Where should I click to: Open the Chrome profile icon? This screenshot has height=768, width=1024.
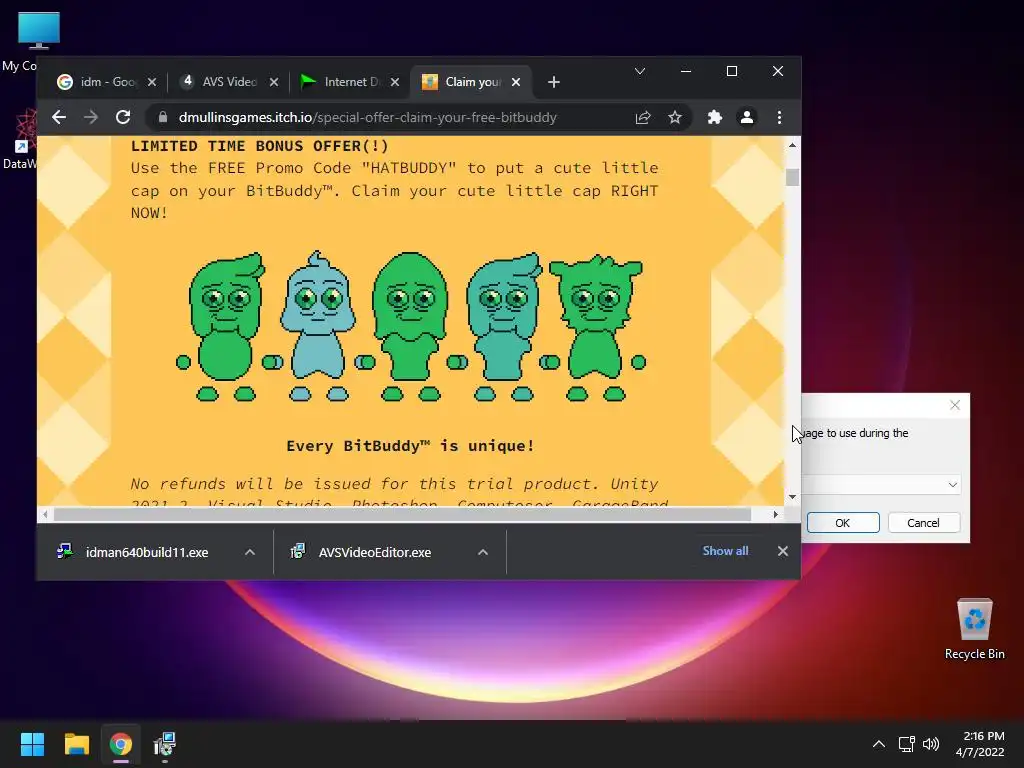pos(746,118)
